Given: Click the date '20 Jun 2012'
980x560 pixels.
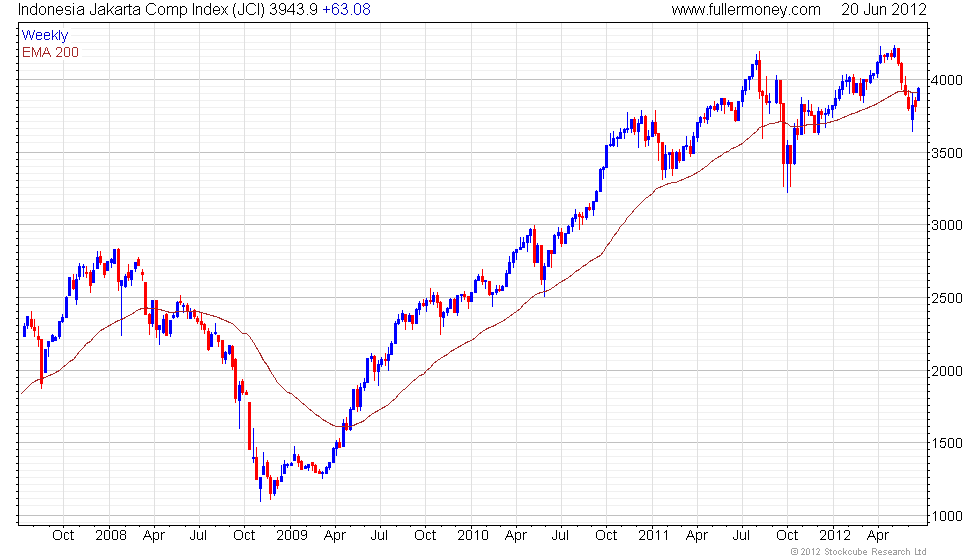Looking at the screenshot, I should coord(883,10).
